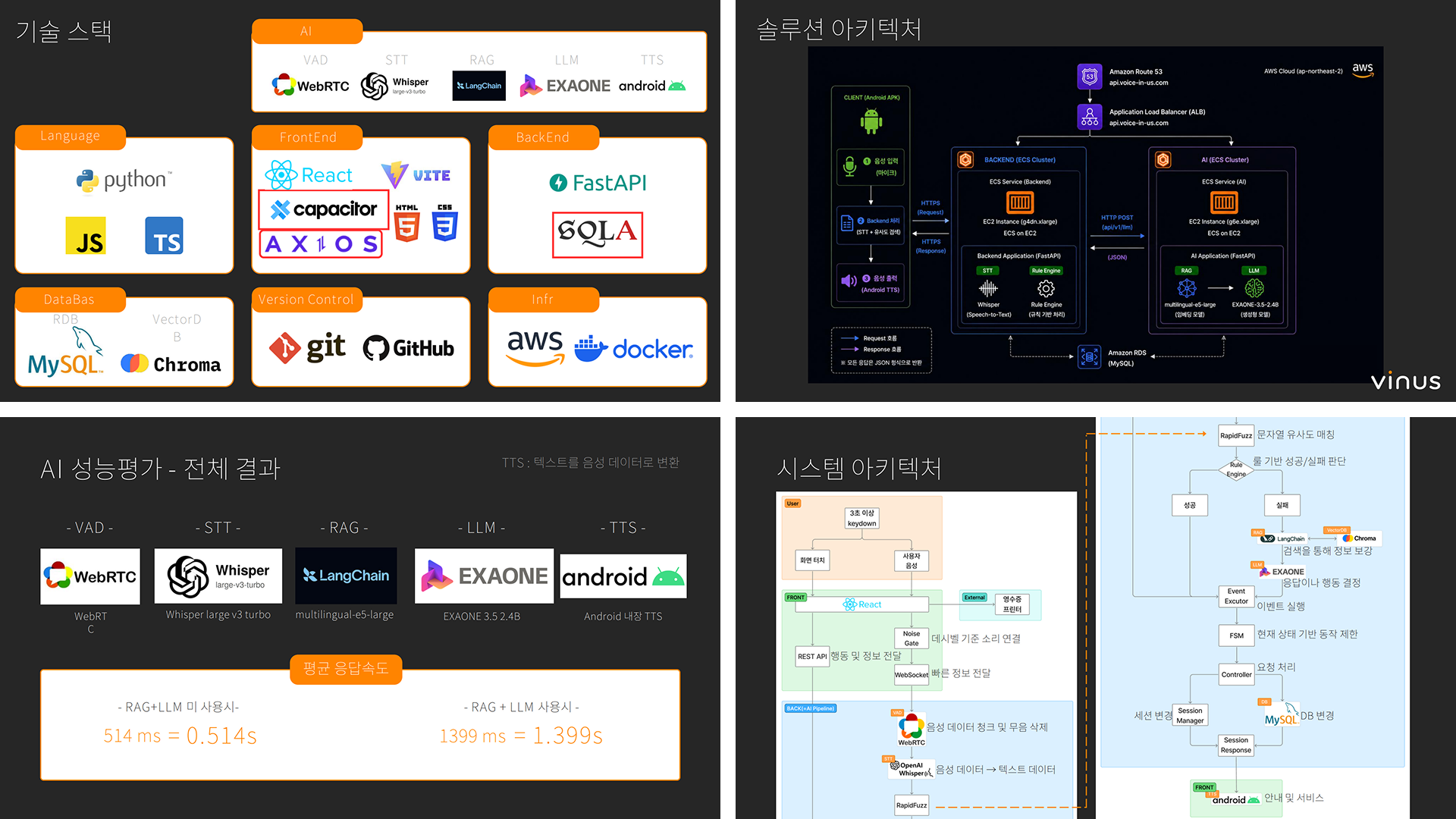Select the Amazon RDS MySQL icon
1456x819 pixels.
[x=1090, y=357]
